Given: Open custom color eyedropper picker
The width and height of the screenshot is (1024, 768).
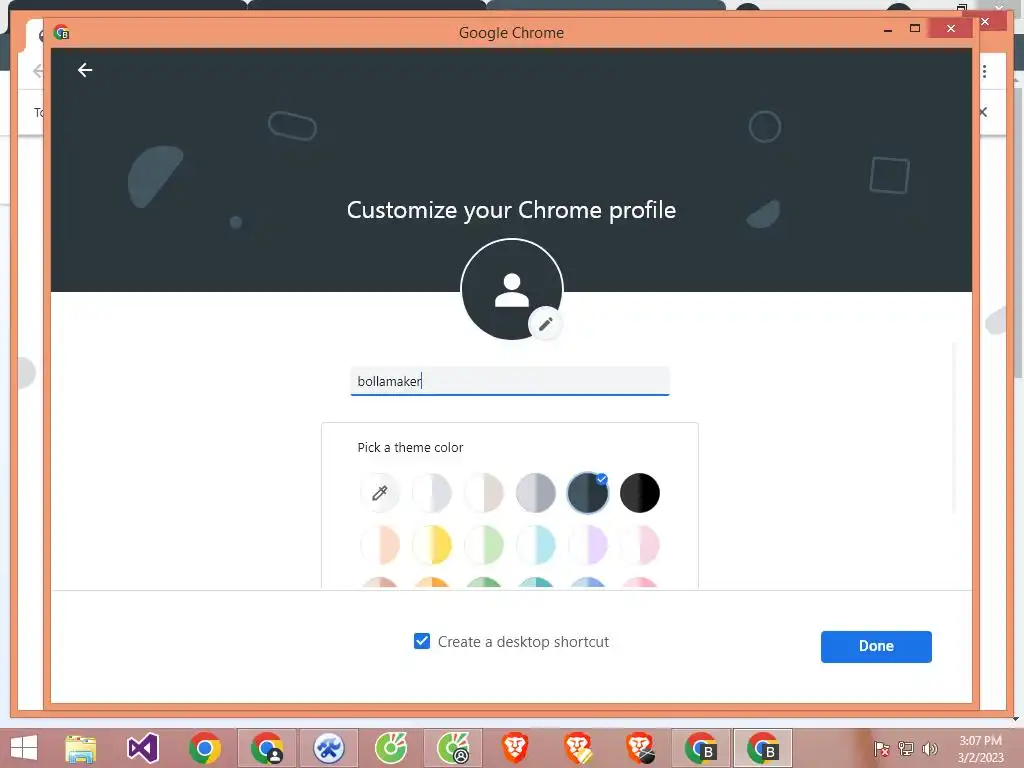Looking at the screenshot, I should pyautogui.click(x=379, y=492).
